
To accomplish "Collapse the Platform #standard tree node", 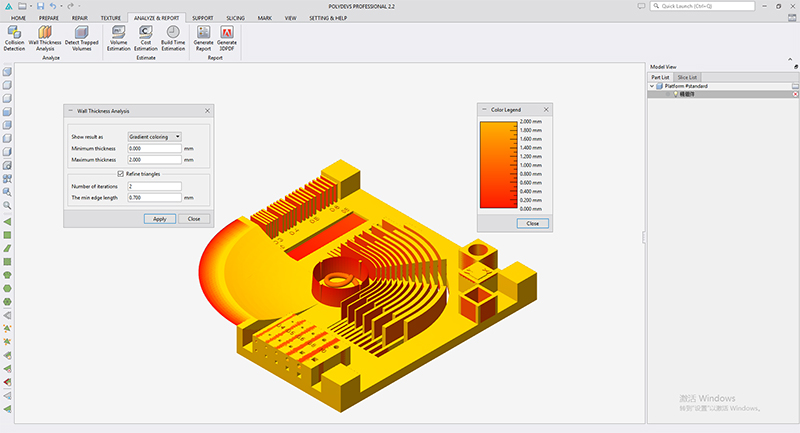I will point(652,86).
